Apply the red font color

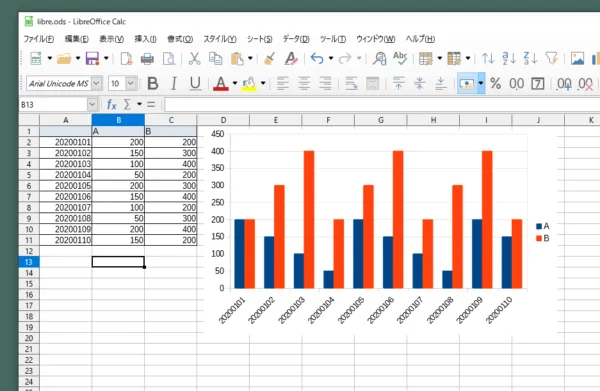[x=221, y=83]
